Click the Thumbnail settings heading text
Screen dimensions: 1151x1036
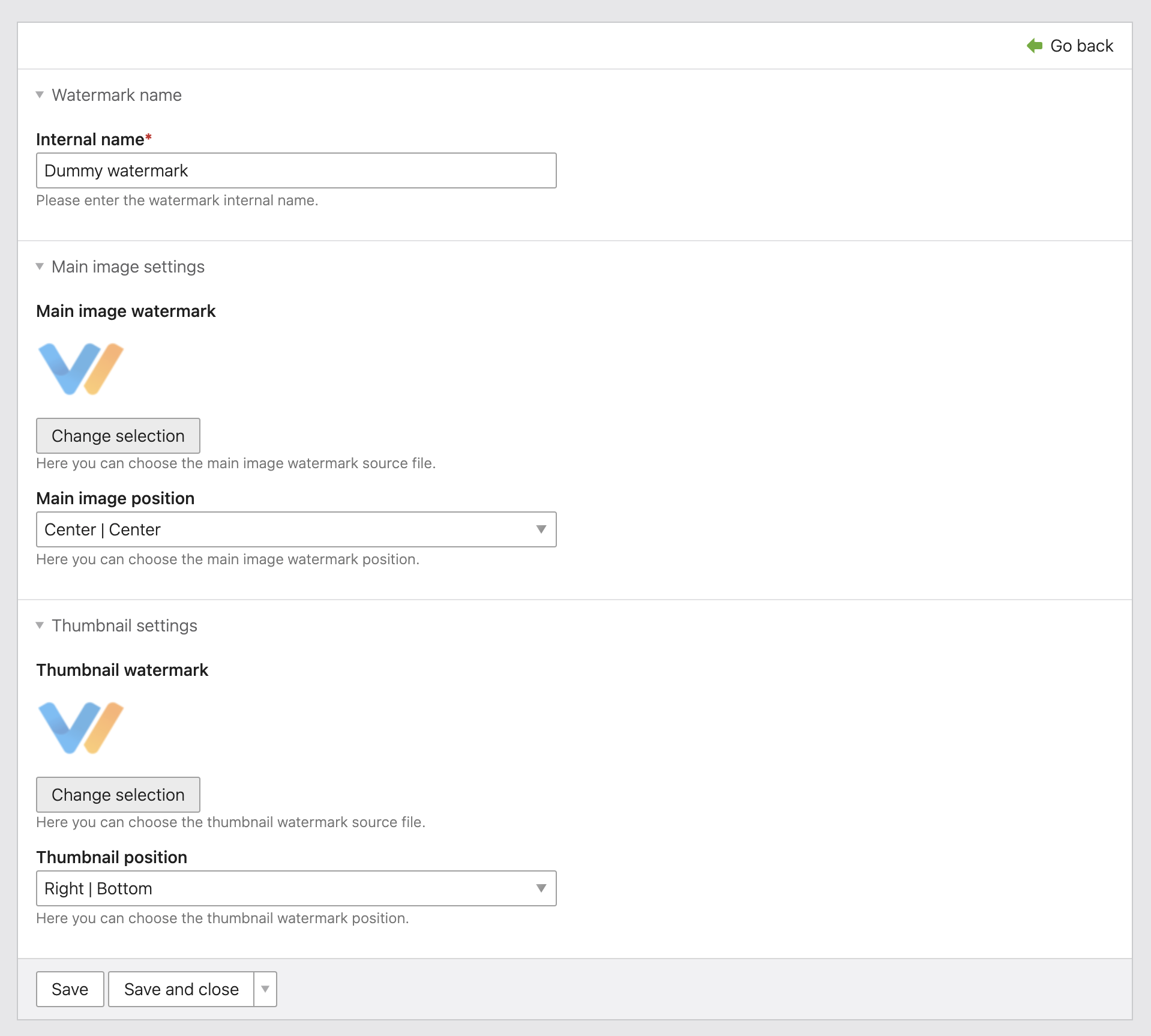pyautogui.click(x=124, y=625)
